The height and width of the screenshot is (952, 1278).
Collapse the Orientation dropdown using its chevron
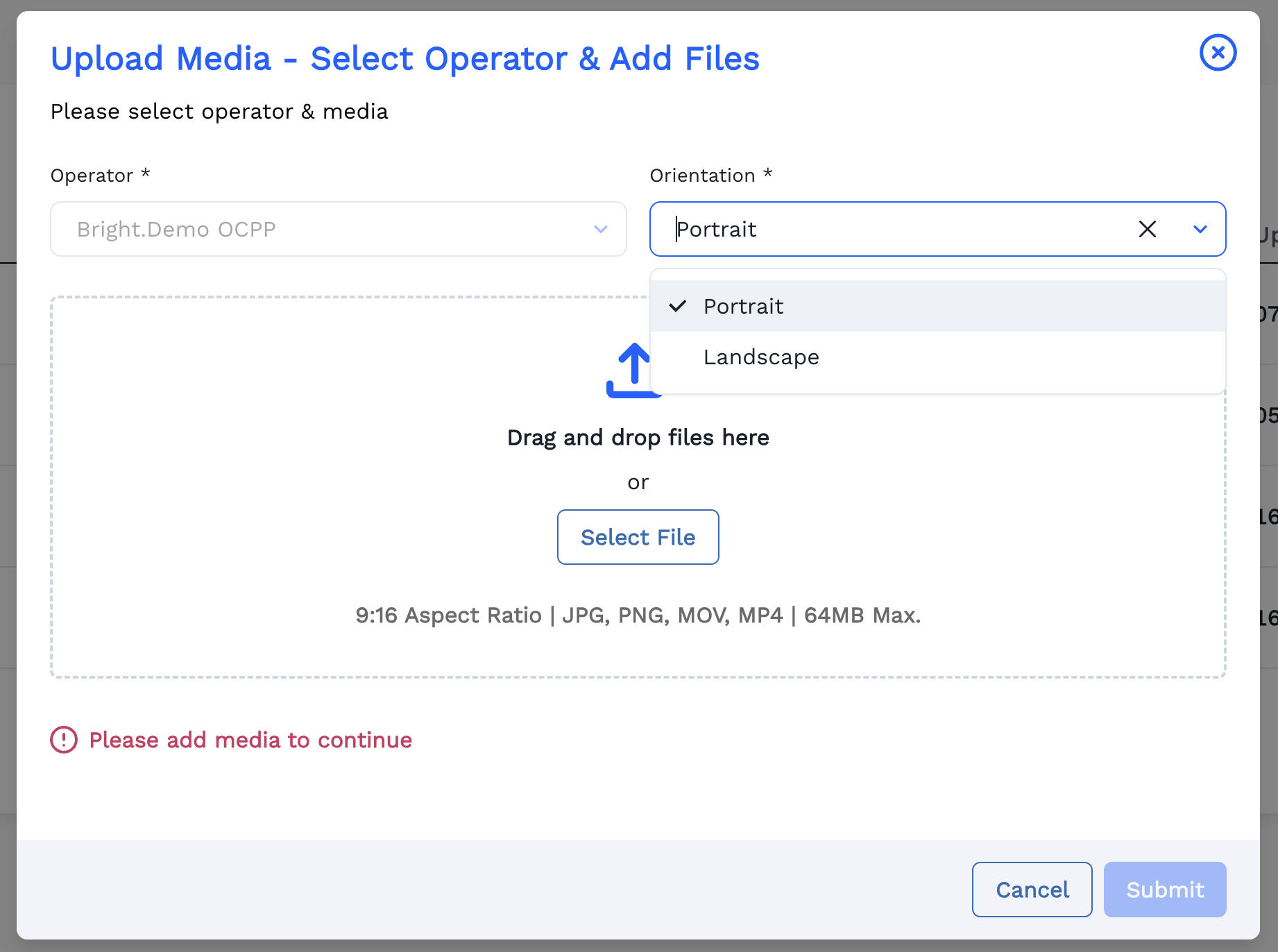[1200, 229]
